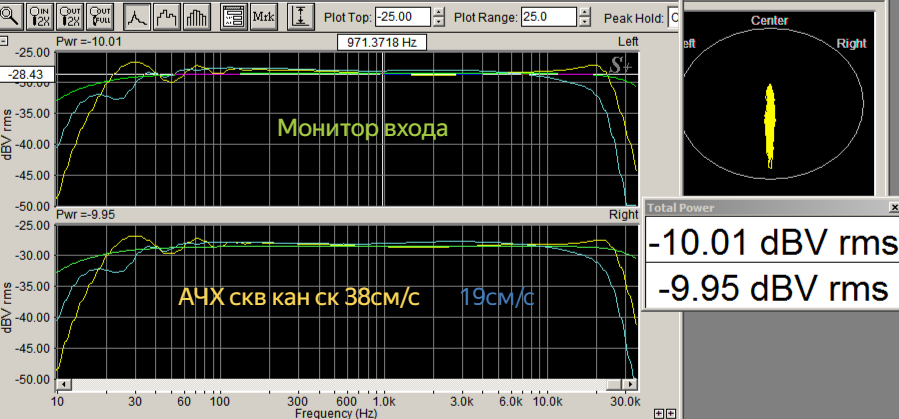Click the second plus icon below plot
This screenshot has width=899, height=419.
click(x=671, y=413)
